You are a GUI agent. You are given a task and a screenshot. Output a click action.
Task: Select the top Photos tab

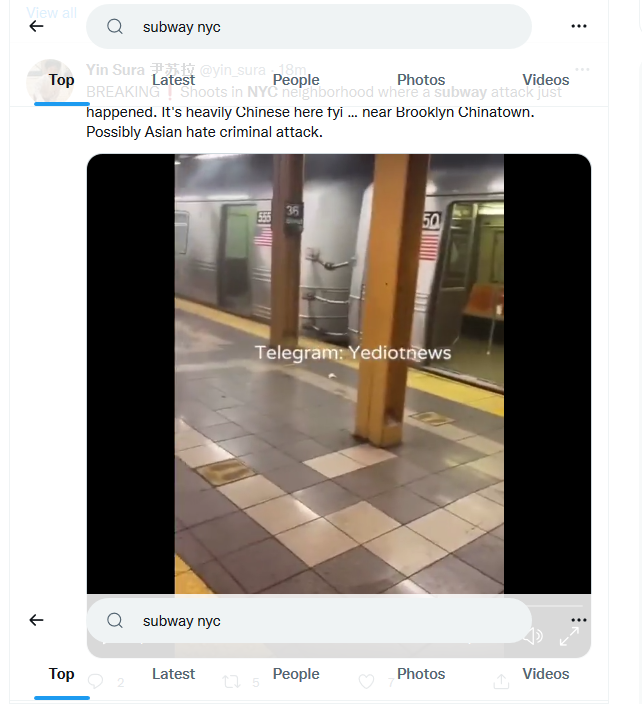tap(421, 80)
